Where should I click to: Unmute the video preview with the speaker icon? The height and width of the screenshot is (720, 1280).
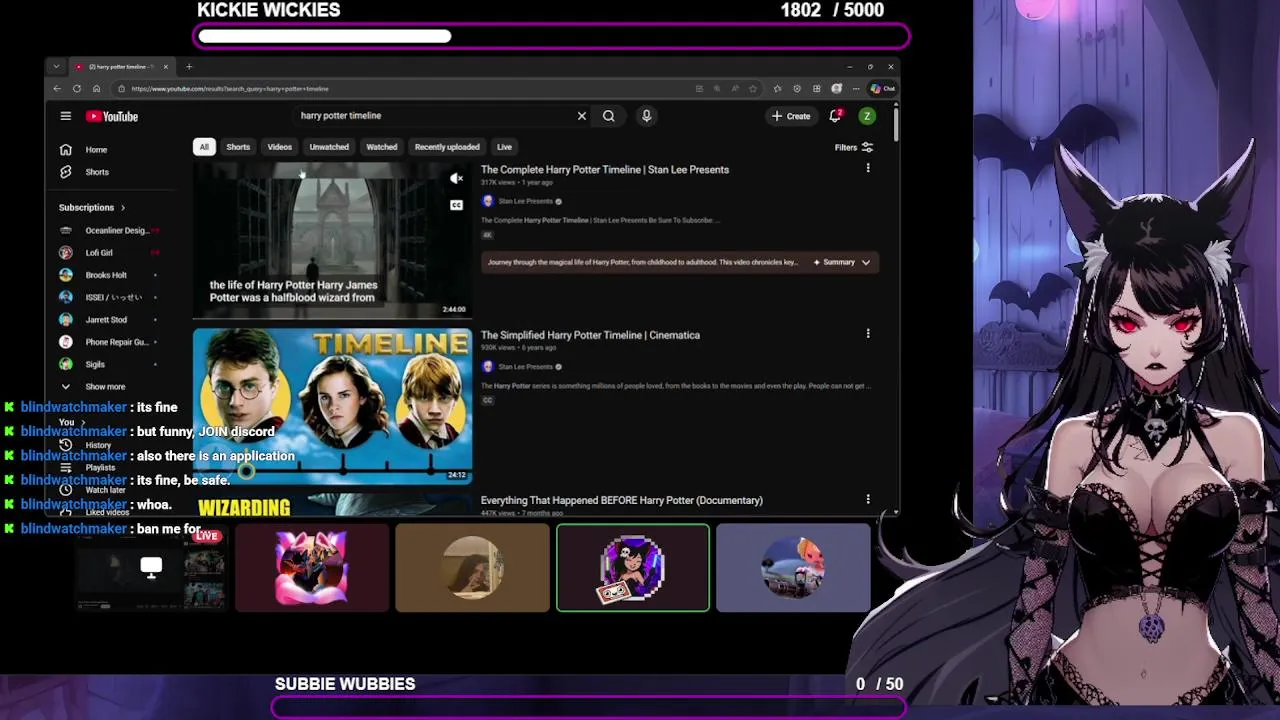(x=456, y=179)
